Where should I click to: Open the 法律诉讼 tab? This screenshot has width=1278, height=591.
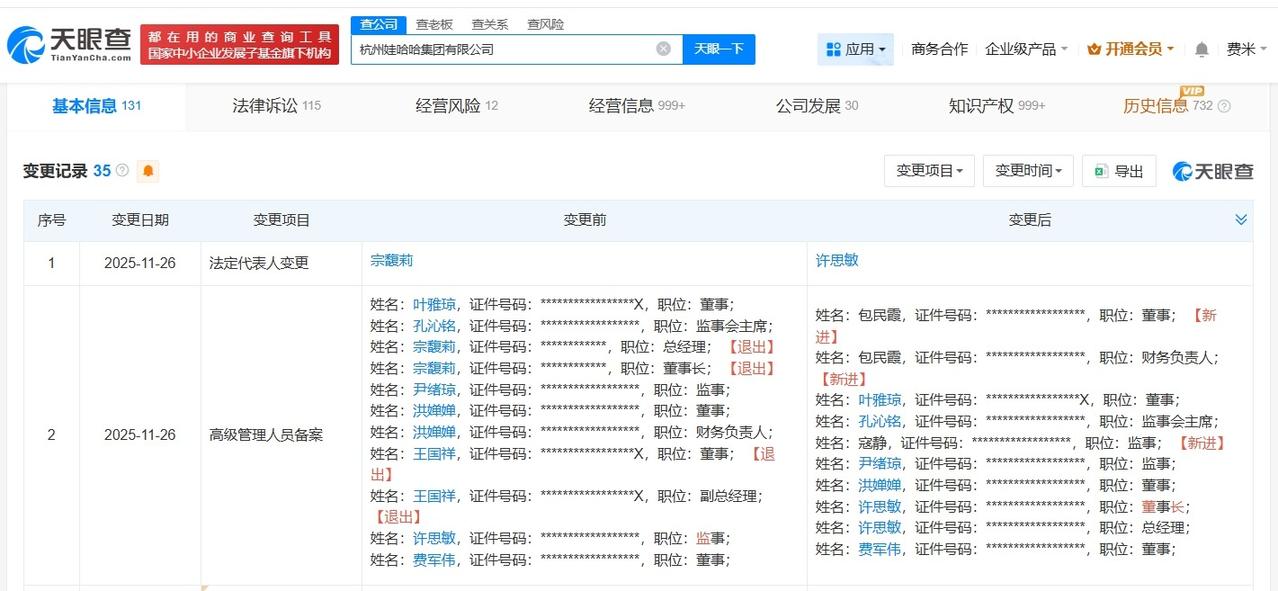(x=276, y=106)
